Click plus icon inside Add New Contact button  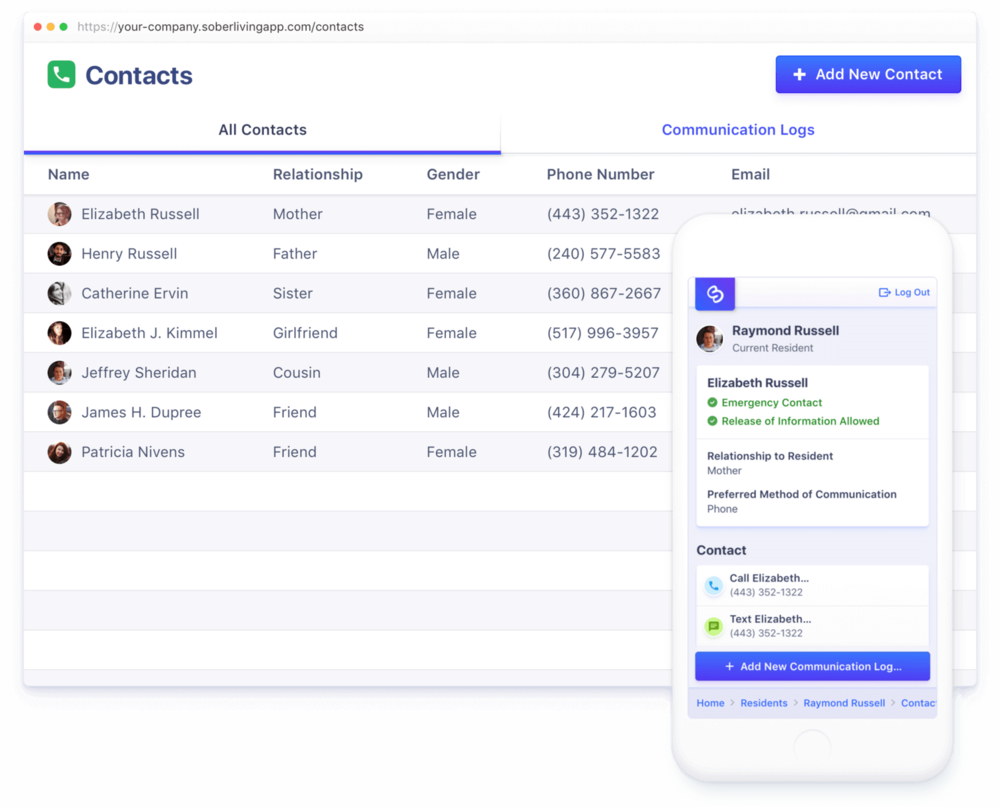click(x=799, y=74)
